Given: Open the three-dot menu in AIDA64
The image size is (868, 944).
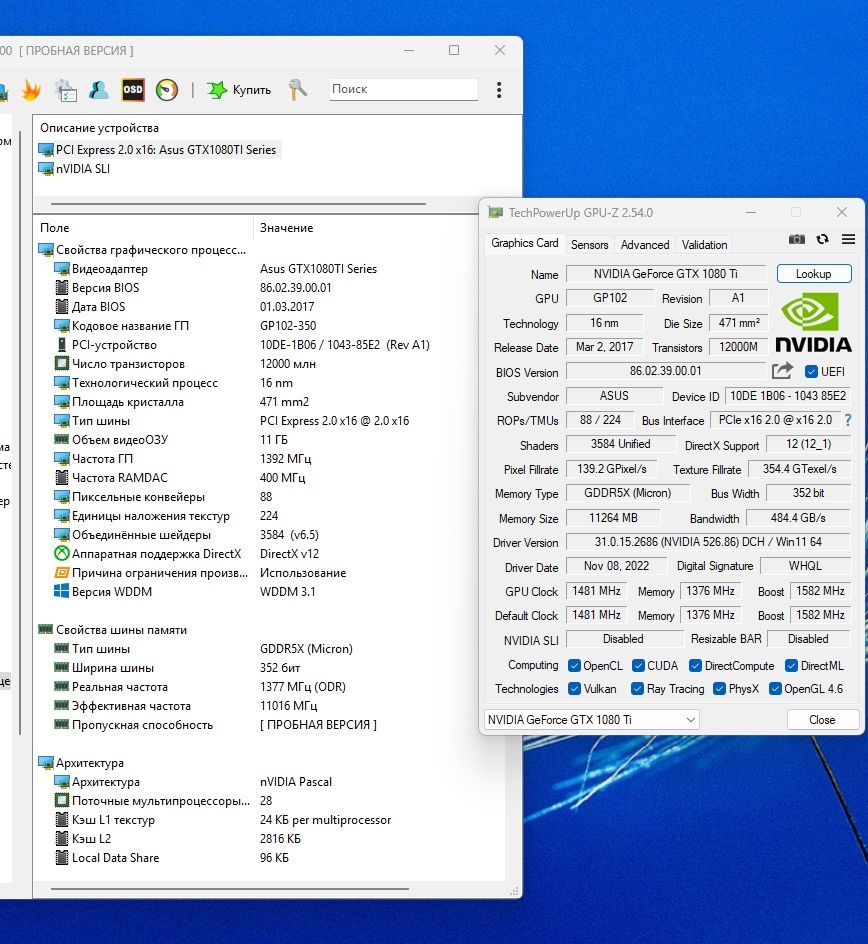Looking at the screenshot, I should tap(498, 90).
